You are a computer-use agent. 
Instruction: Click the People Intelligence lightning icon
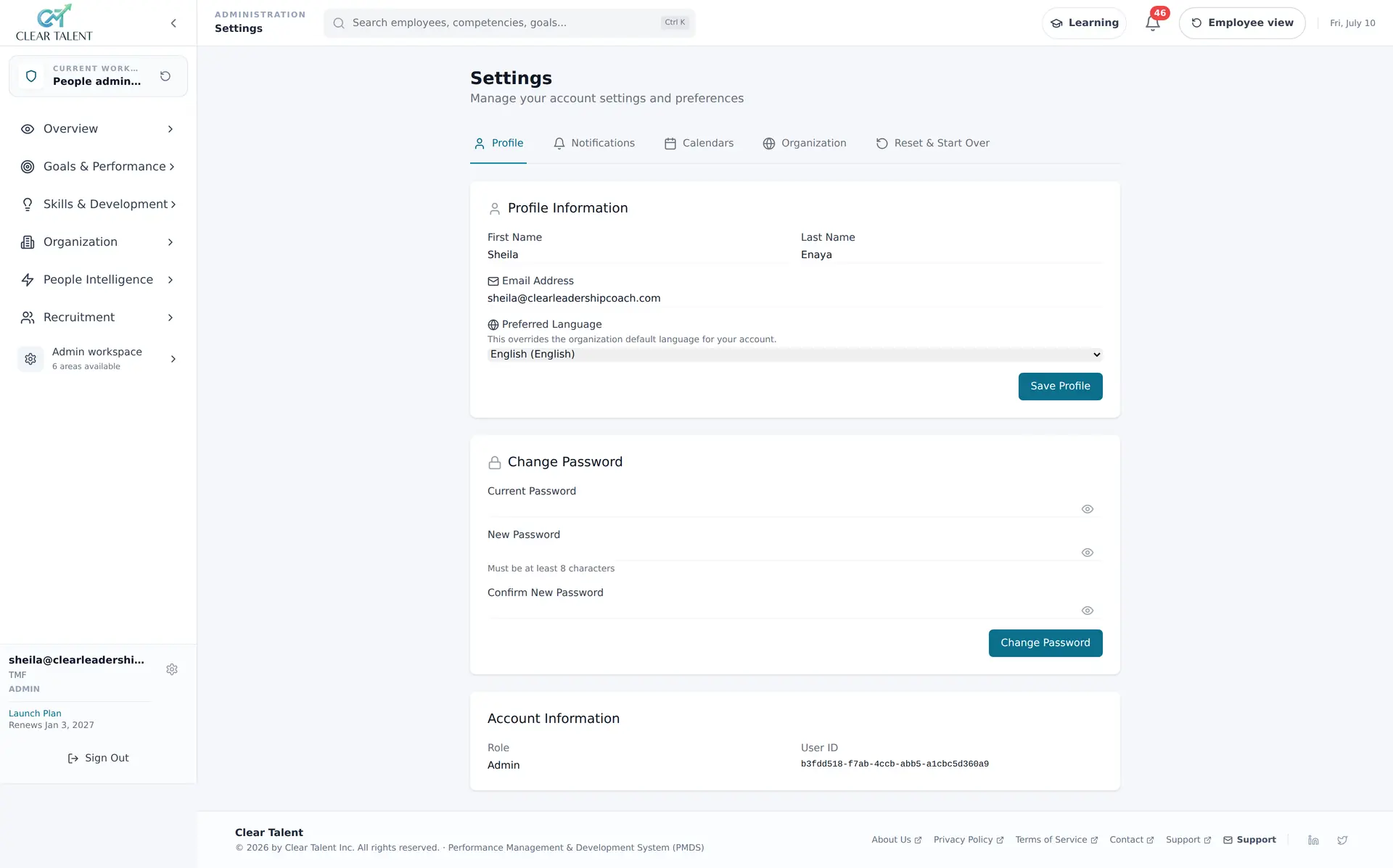pyautogui.click(x=28, y=280)
